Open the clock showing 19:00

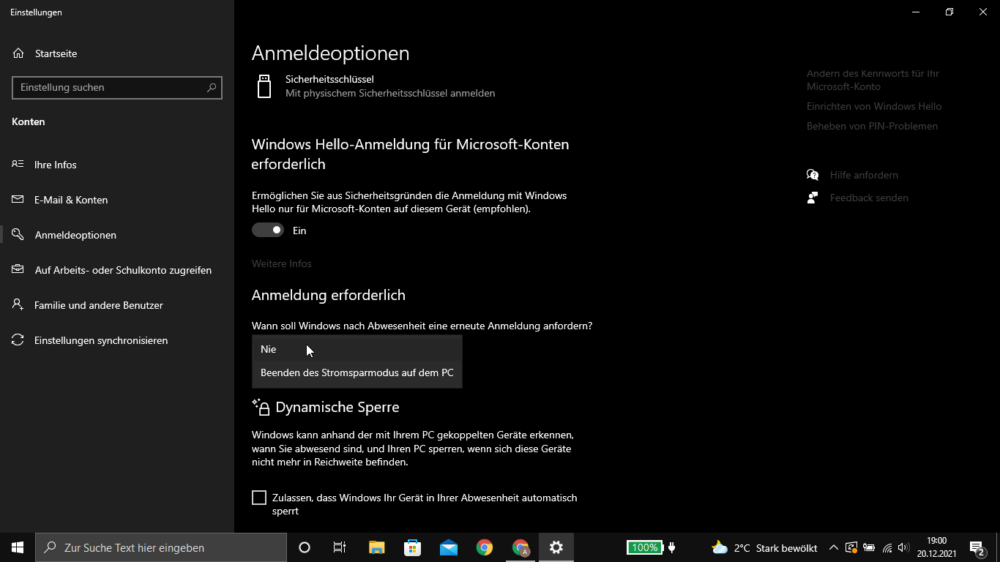pyautogui.click(x=936, y=547)
